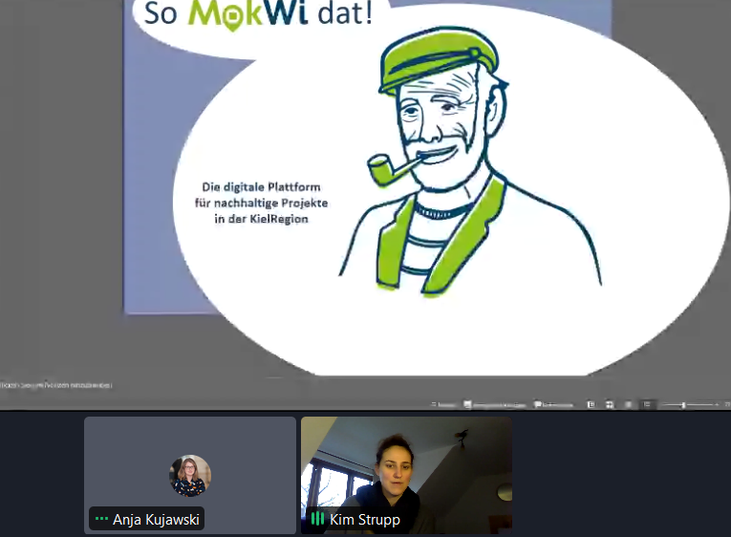Click the muted dots icon beside Anja Kujawski
Viewport: 731px width, 537px height.
pos(101,519)
